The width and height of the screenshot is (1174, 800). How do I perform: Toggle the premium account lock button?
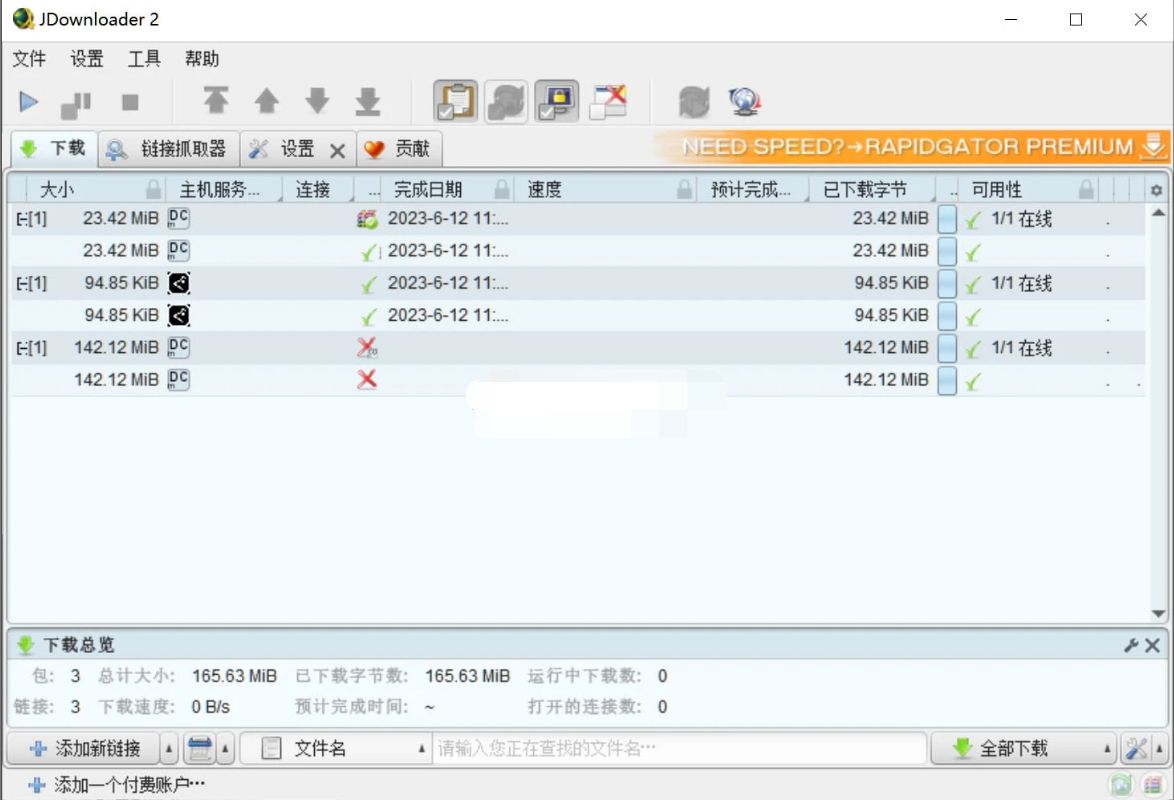(x=557, y=101)
